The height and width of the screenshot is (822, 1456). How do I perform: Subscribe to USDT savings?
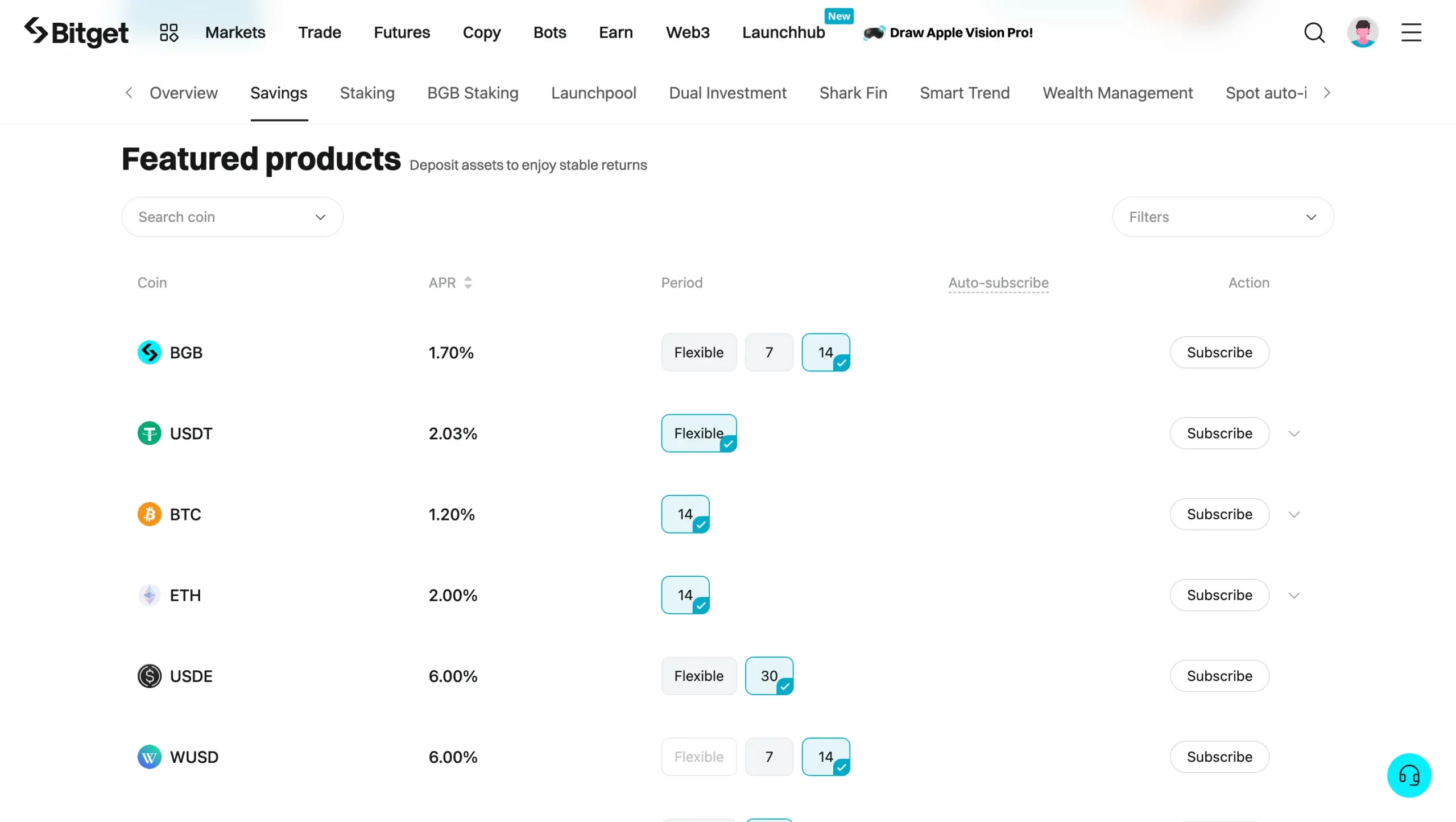(1219, 433)
